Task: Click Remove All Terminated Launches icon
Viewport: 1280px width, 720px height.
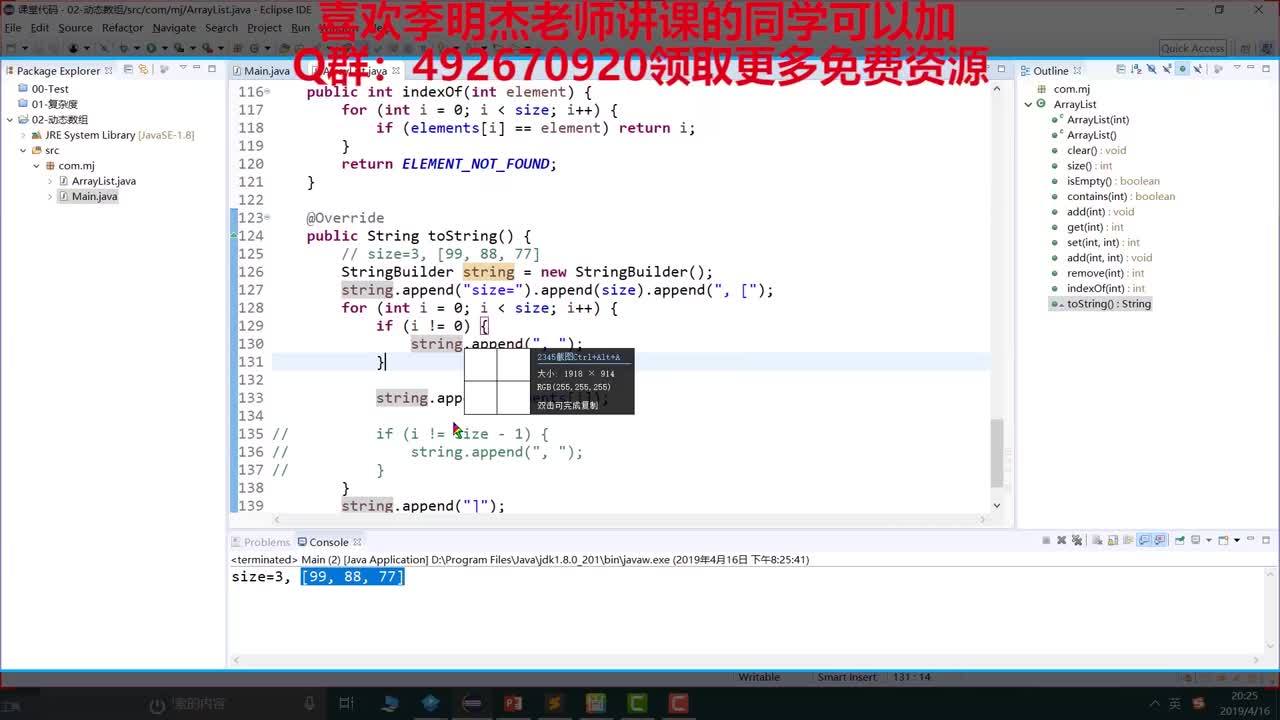Action: [x=1077, y=541]
